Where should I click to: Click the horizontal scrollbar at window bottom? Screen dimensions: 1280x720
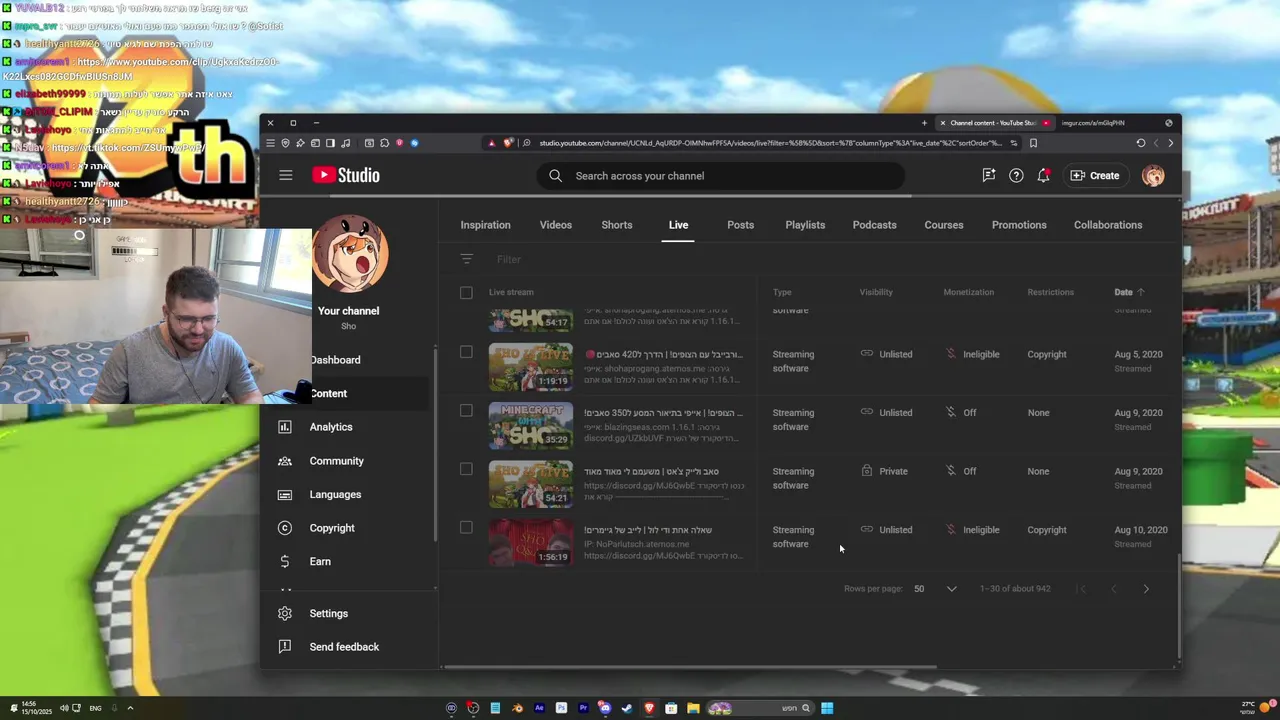point(691,667)
